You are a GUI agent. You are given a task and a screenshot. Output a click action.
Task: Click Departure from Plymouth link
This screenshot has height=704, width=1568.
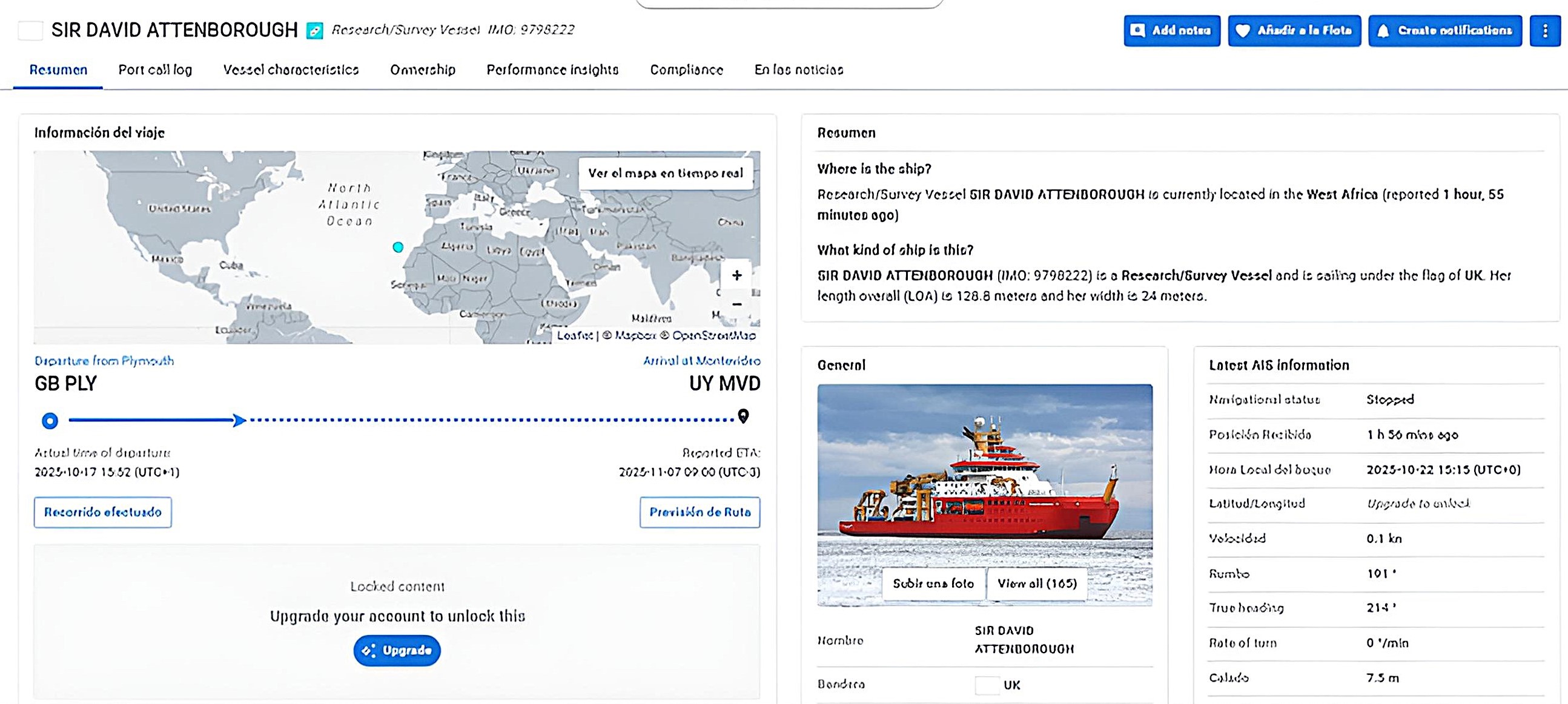(x=104, y=361)
